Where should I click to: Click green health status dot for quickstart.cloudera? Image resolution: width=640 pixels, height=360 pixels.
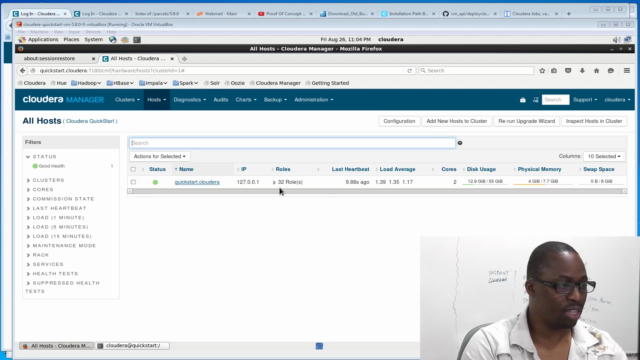coord(155,182)
